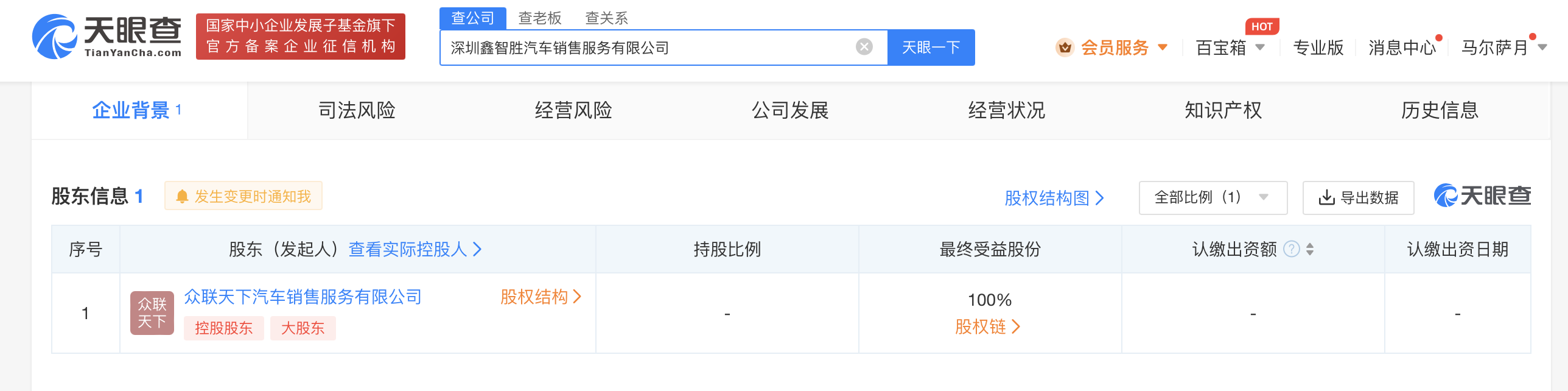Click the download icon in 导出数据
This screenshot has width=1568, height=391.
coord(1326,197)
